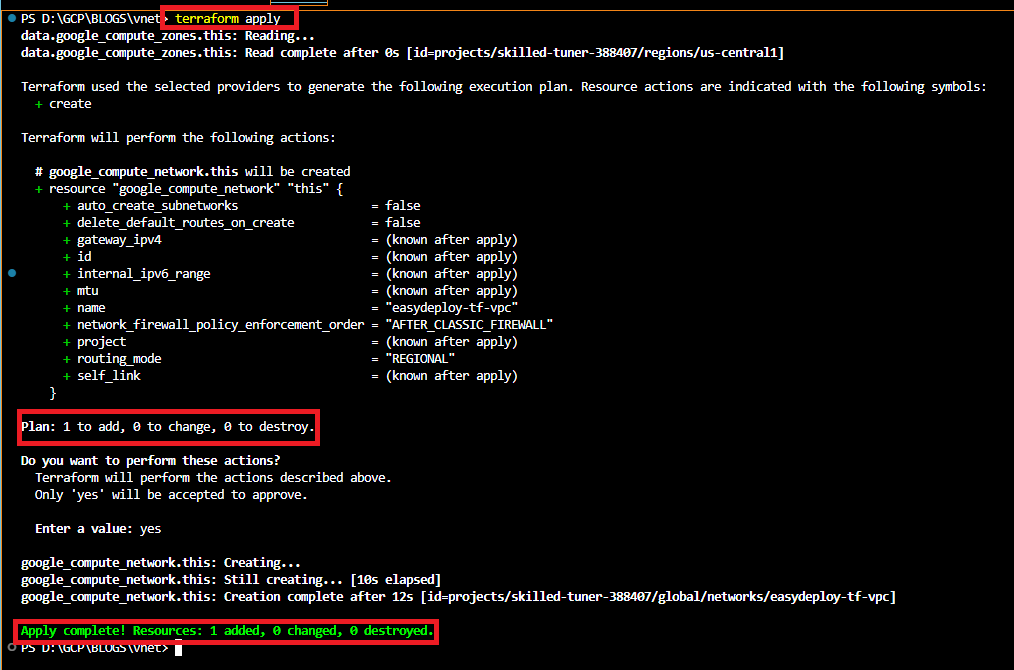Viewport: 1014px width, 670px height.
Task: Click the 'gateway_ipv4' attribute name
Action: point(119,240)
